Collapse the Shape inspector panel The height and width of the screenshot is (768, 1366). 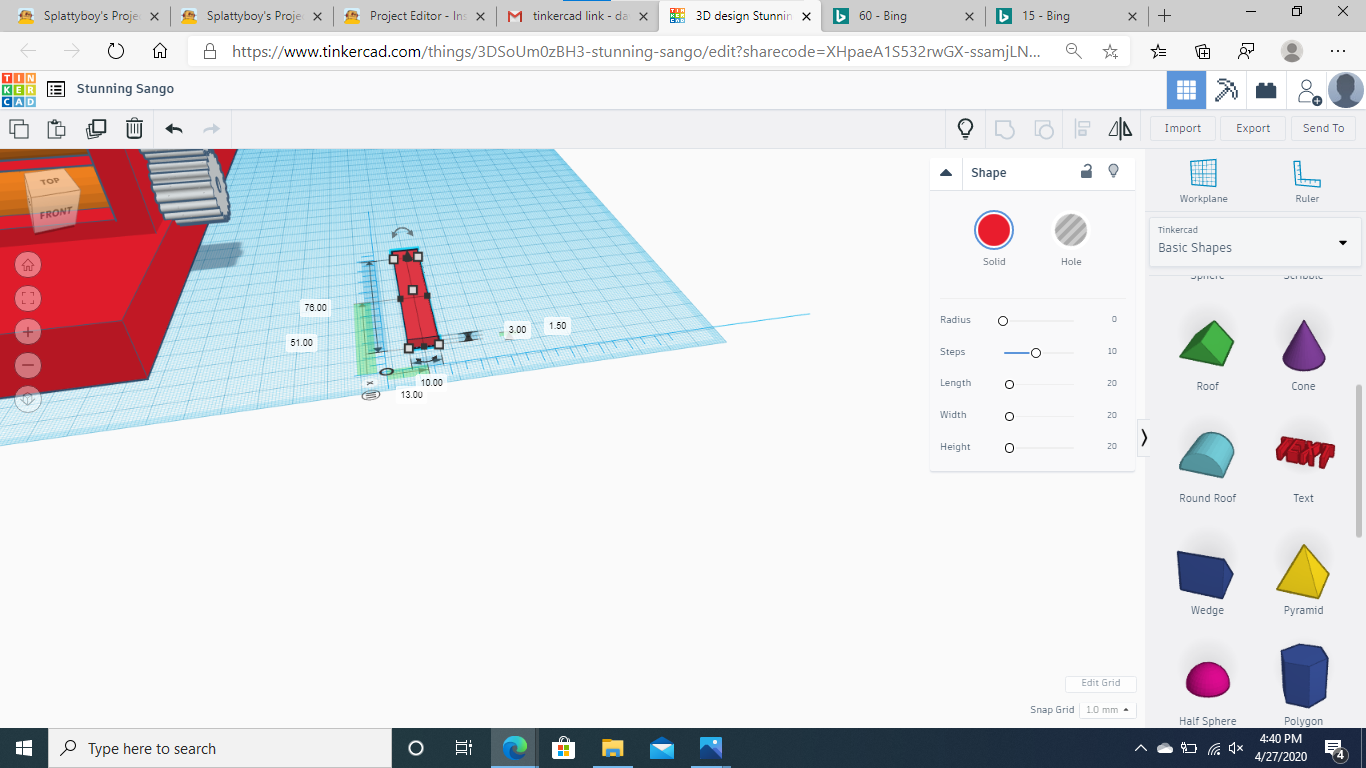946,173
